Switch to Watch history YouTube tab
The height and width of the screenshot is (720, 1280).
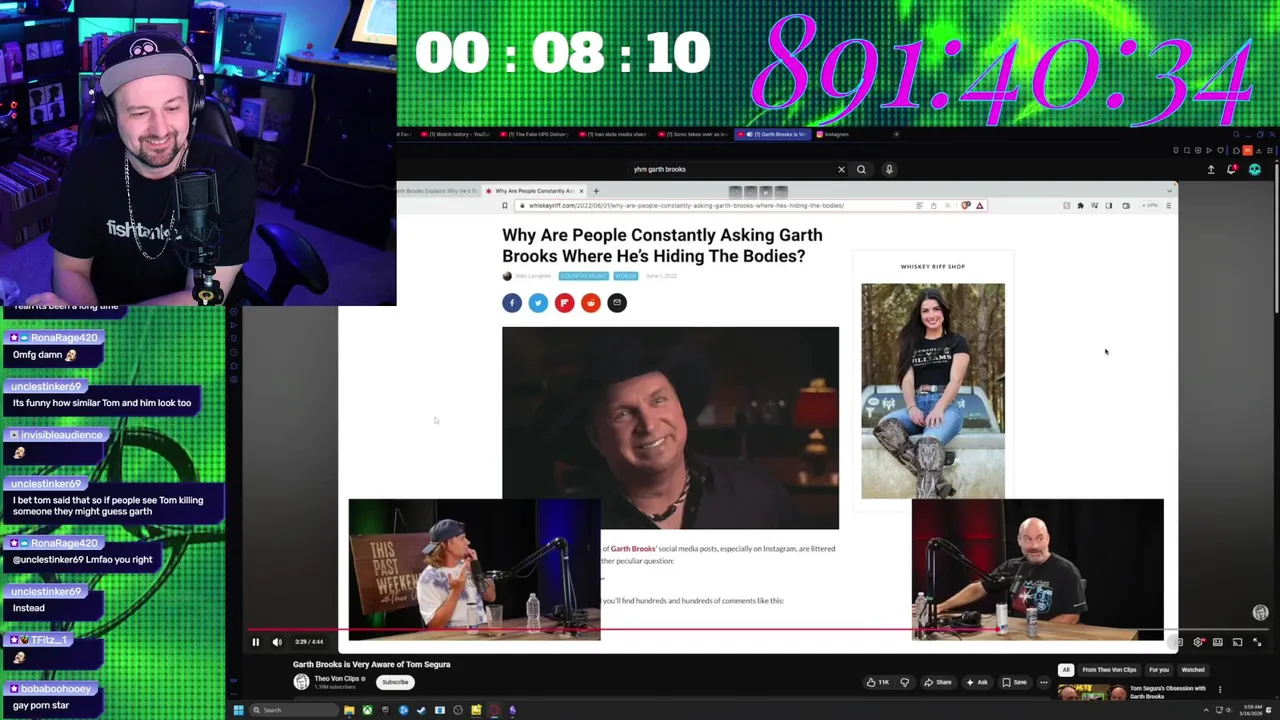coord(455,134)
